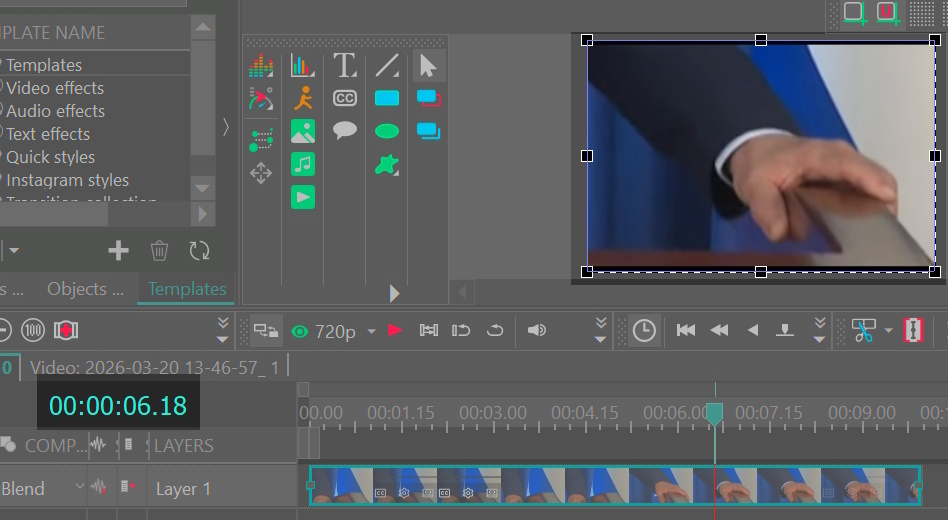948x520 pixels.
Task: Insert a video object
Action: pos(303,197)
